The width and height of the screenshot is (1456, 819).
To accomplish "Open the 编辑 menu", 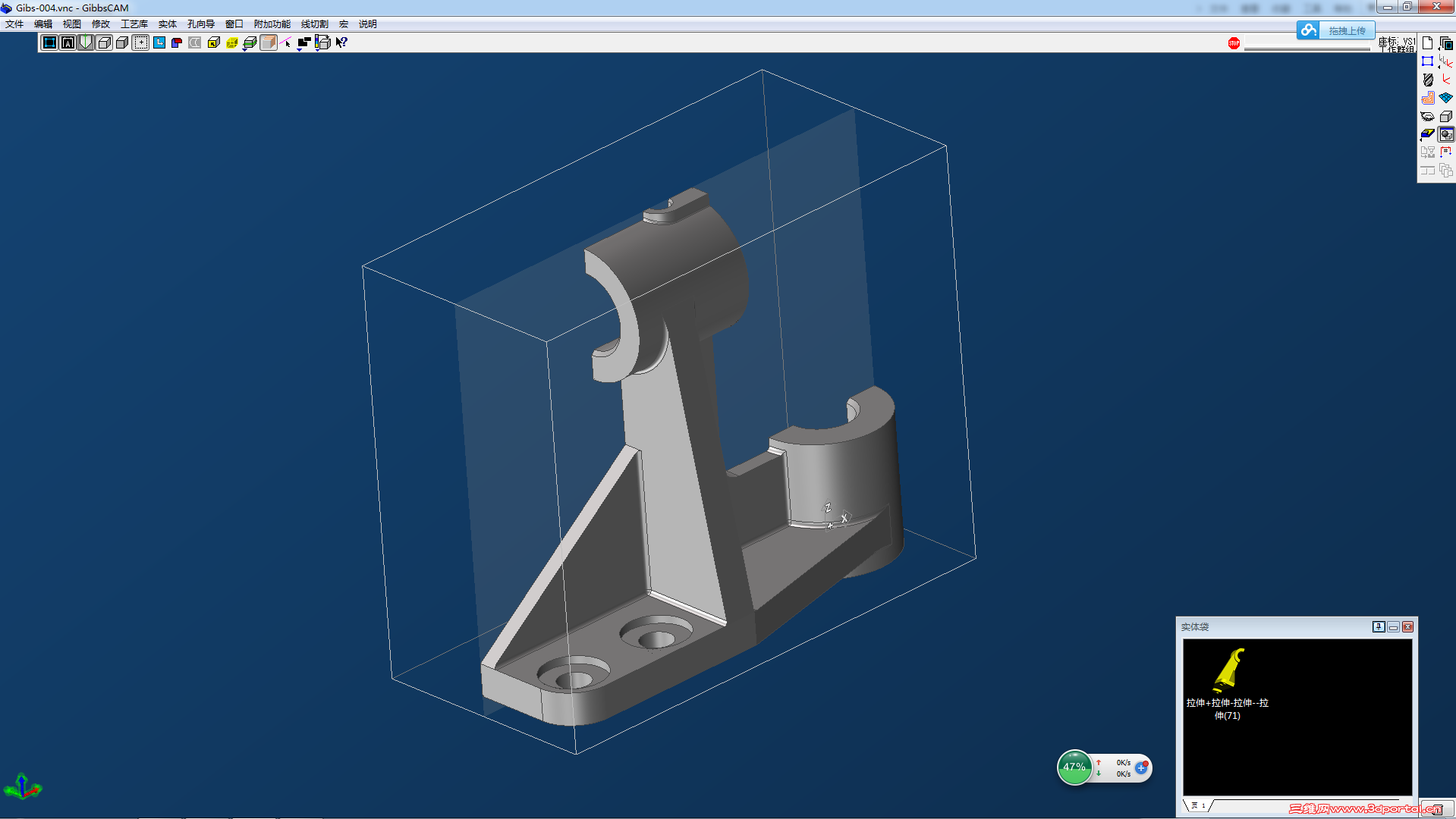I will [43, 24].
